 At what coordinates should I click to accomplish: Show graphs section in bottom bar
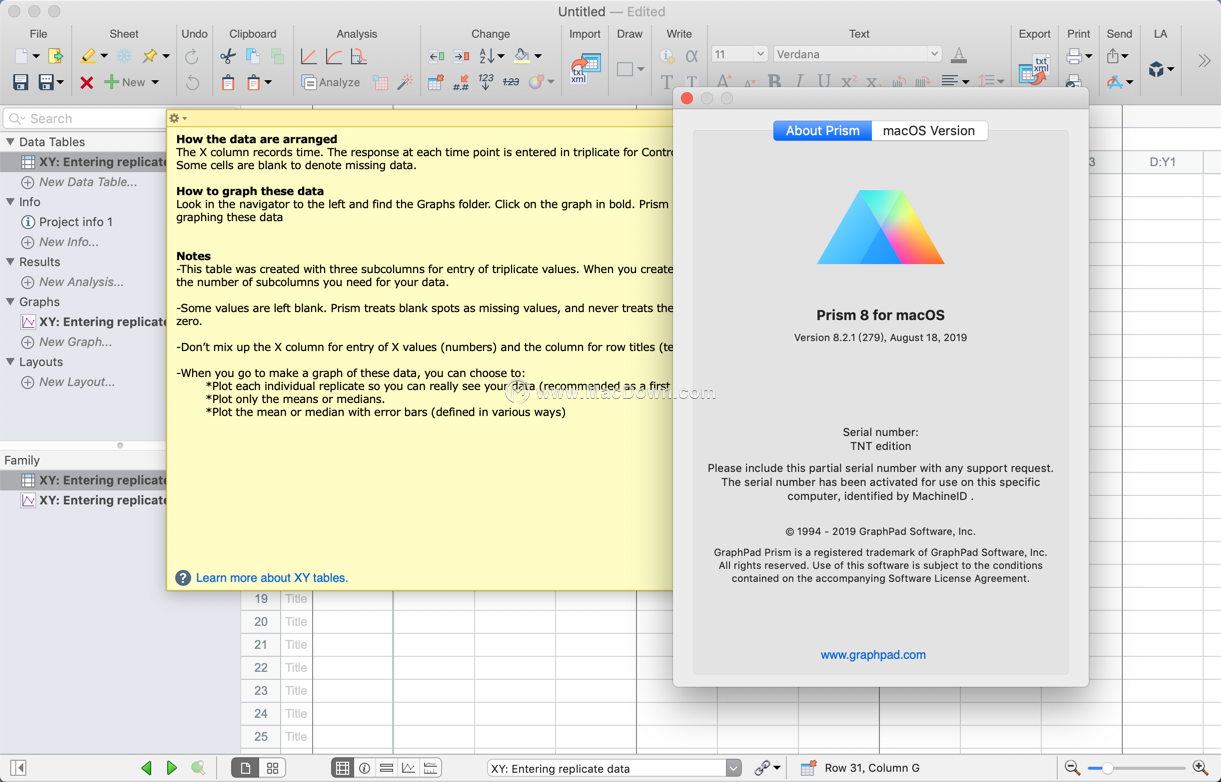pos(409,768)
